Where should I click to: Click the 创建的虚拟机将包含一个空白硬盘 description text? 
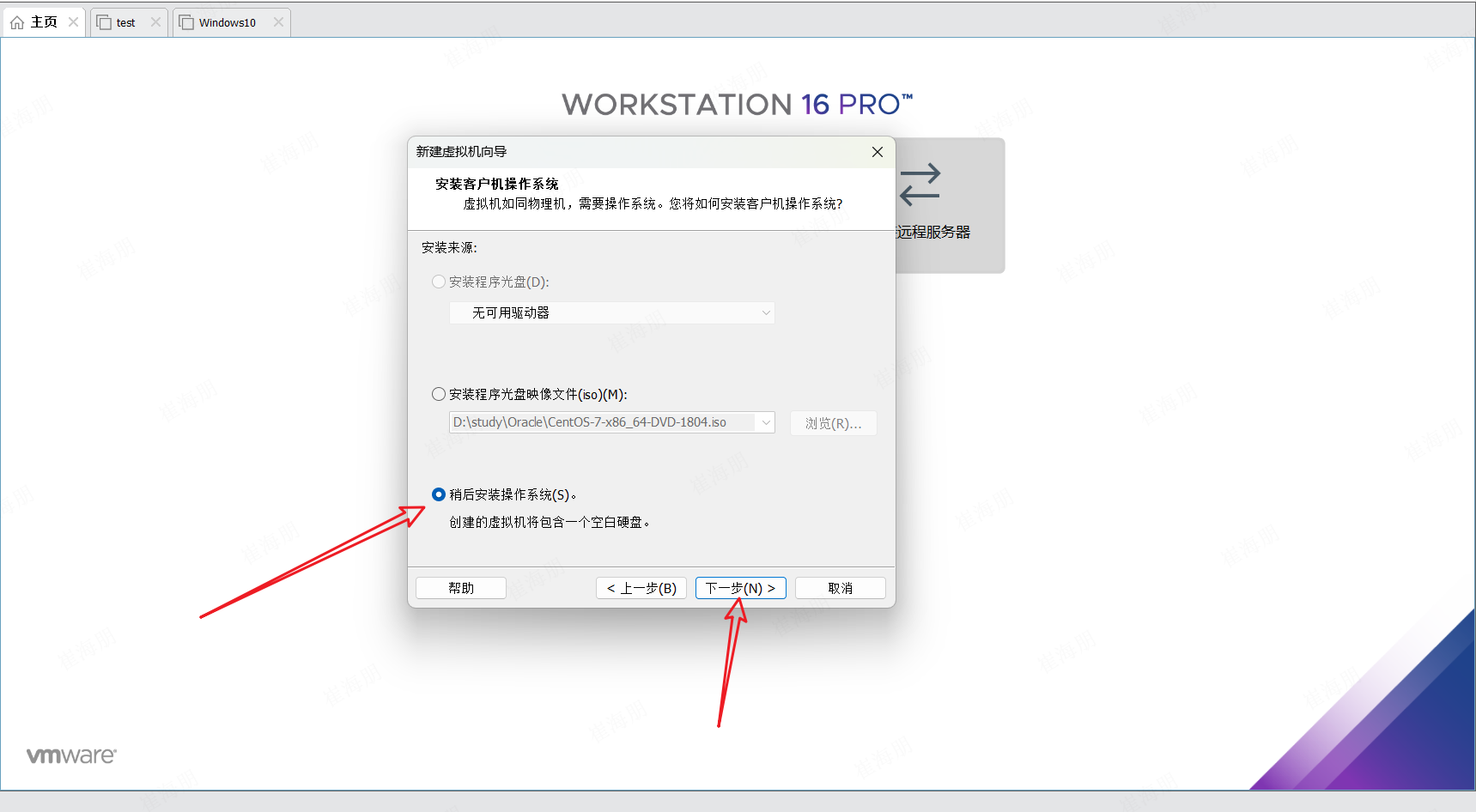(550, 522)
